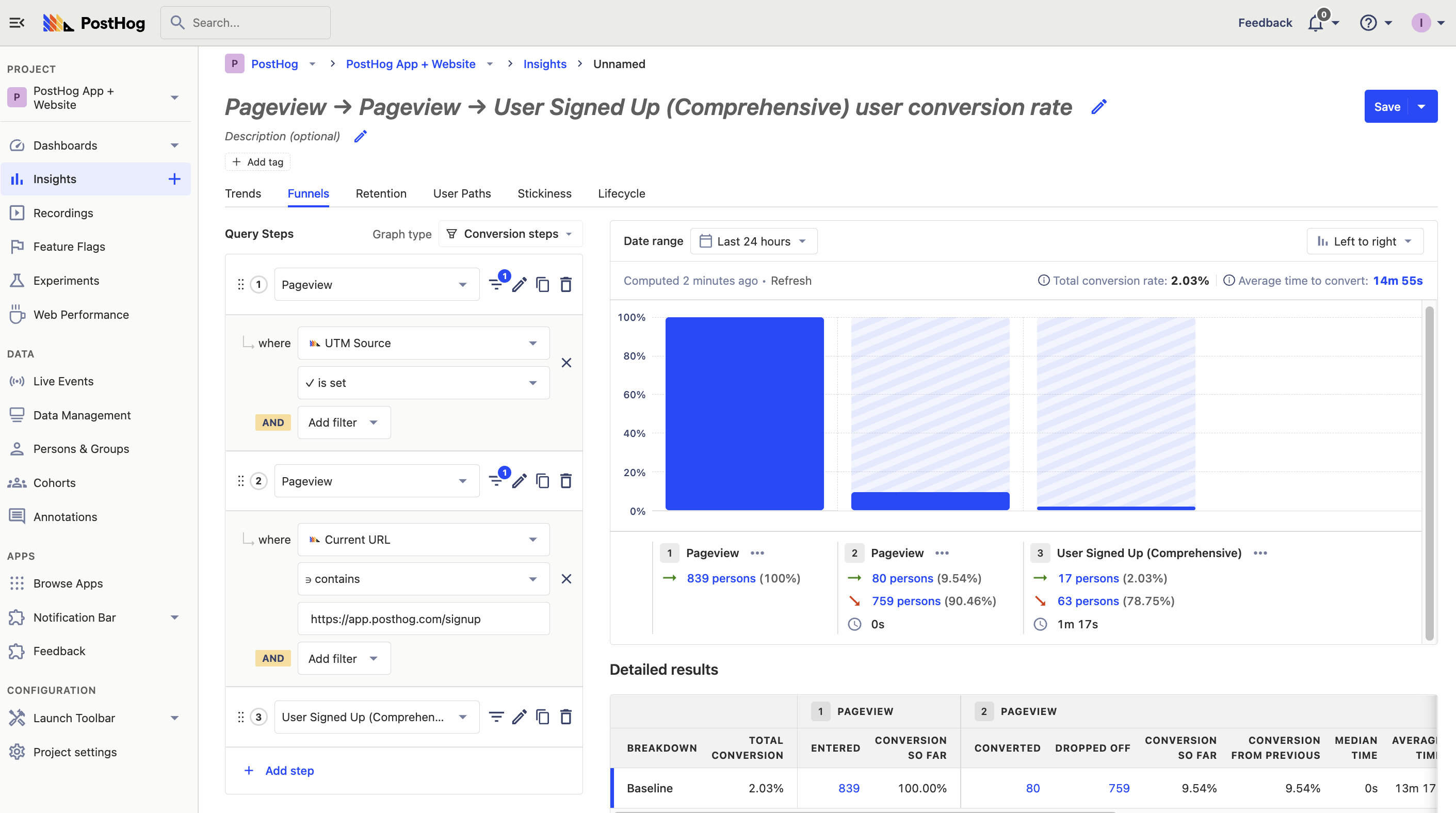Remove the UTM Source filter with the X icon
Screen dimensions: 1456x813
(567, 362)
